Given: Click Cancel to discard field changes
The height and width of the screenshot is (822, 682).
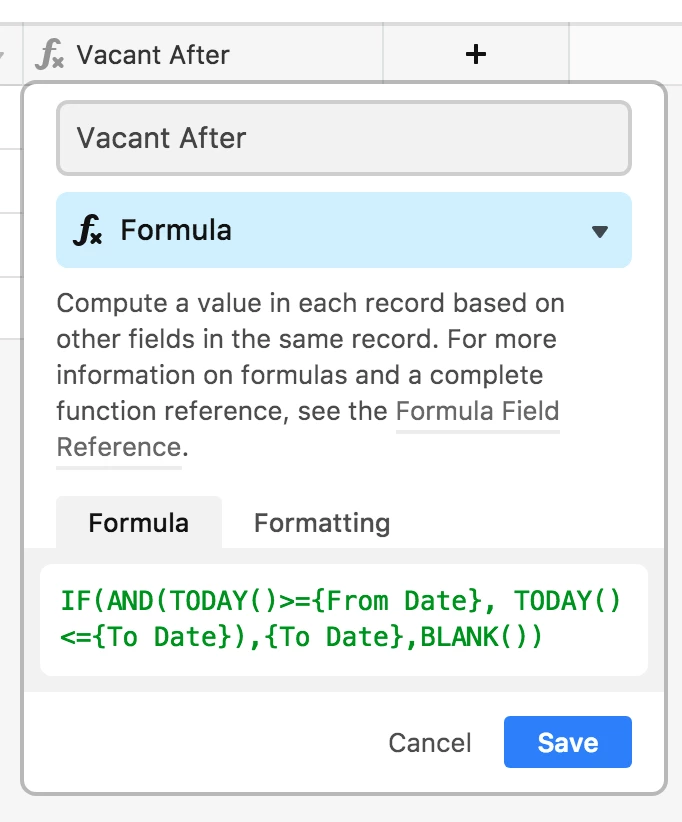Looking at the screenshot, I should [429, 743].
